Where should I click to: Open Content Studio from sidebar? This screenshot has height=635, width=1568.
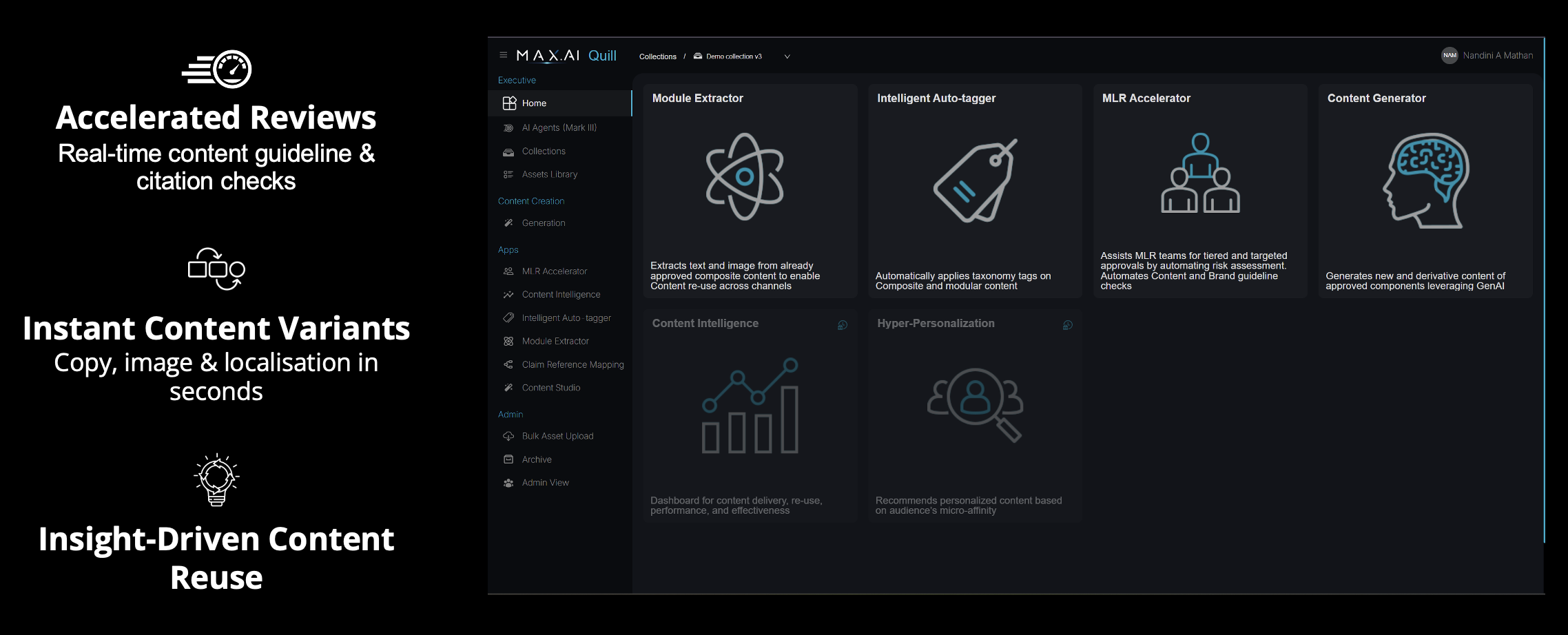point(550,388)
